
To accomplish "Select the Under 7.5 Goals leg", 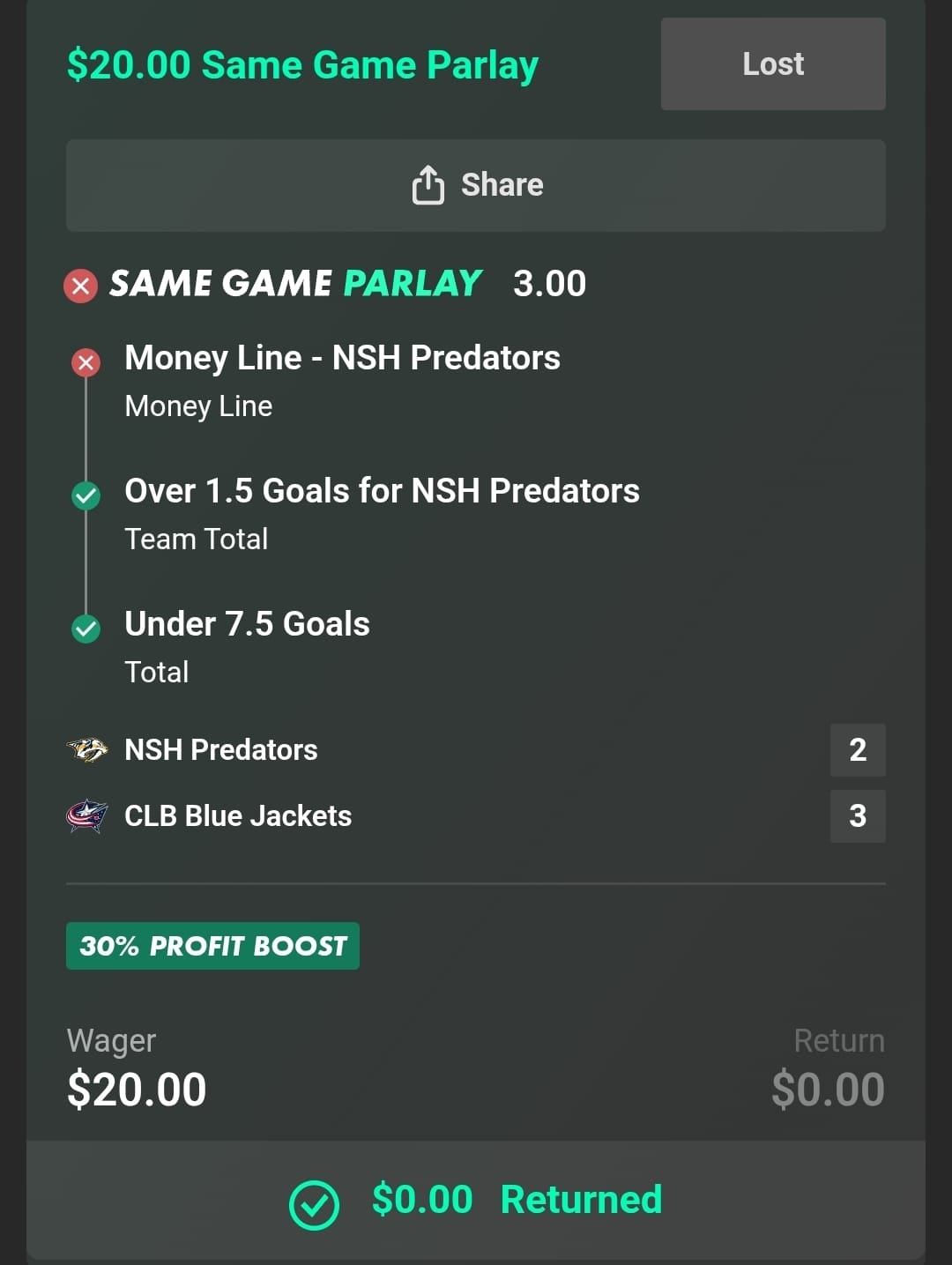I will tap(247, 624).
